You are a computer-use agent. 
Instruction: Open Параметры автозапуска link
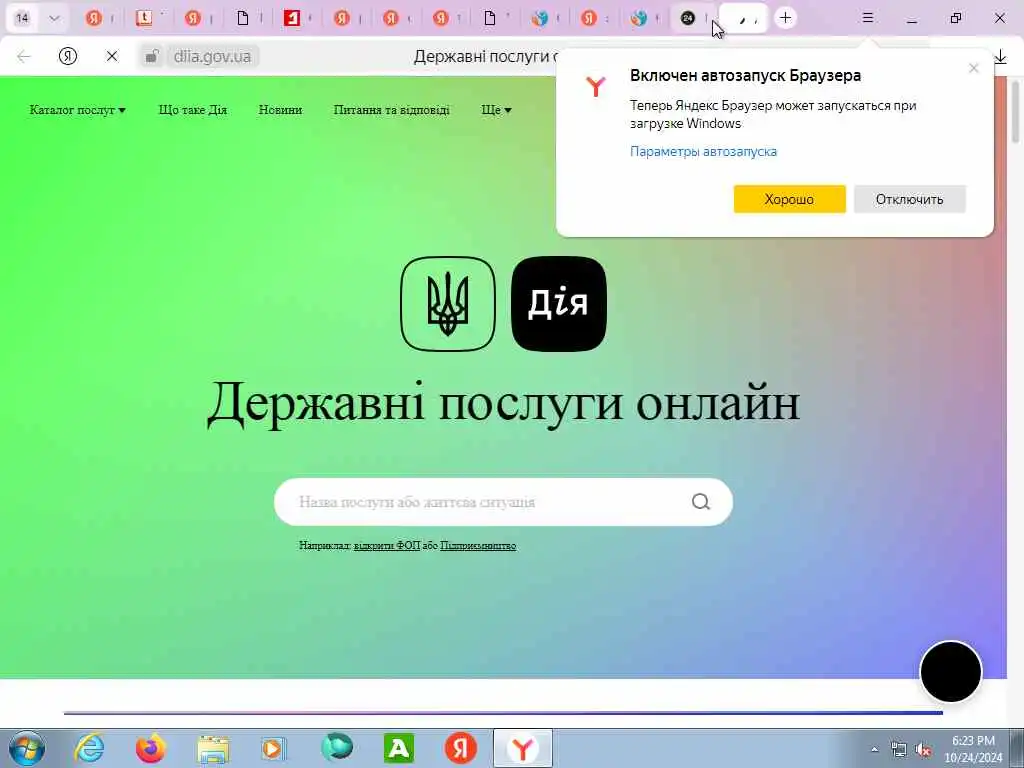703,152
